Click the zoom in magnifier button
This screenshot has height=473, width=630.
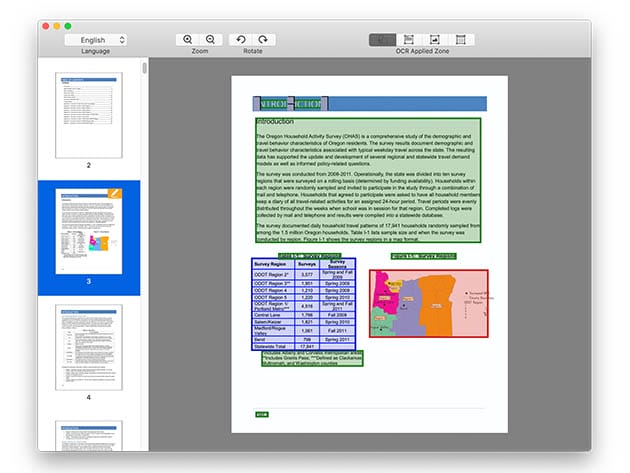pyautogui.click(x=187, y=39)
